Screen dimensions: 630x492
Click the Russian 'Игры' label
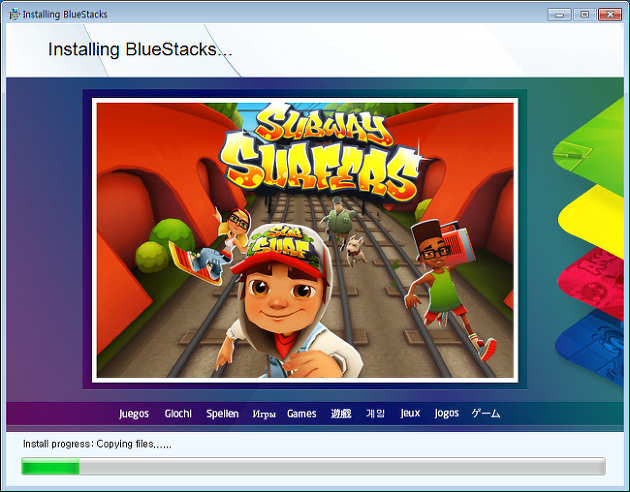[x=264, y=414]
